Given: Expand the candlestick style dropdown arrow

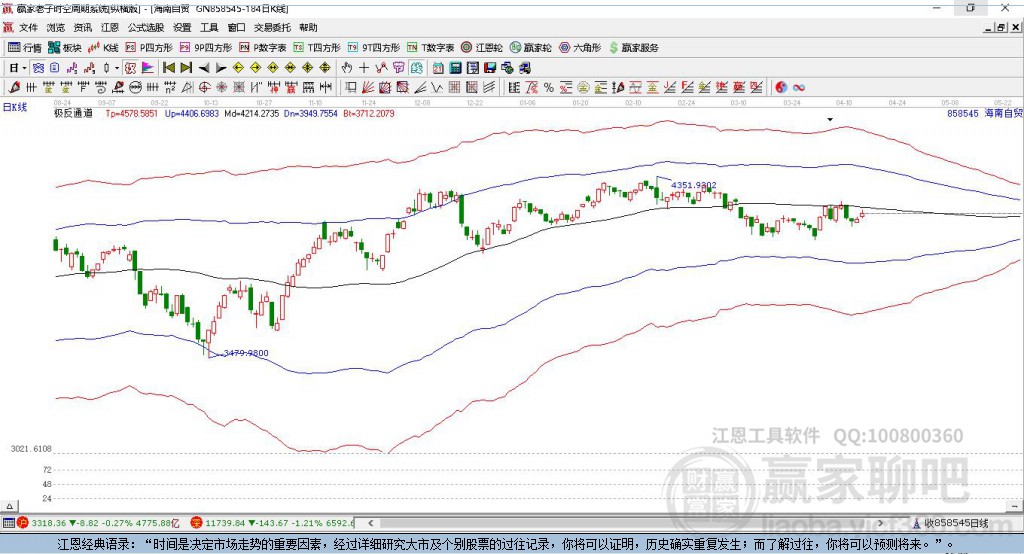Looking at the screenshot, I should pyautogui.click(x=117, y=68).
